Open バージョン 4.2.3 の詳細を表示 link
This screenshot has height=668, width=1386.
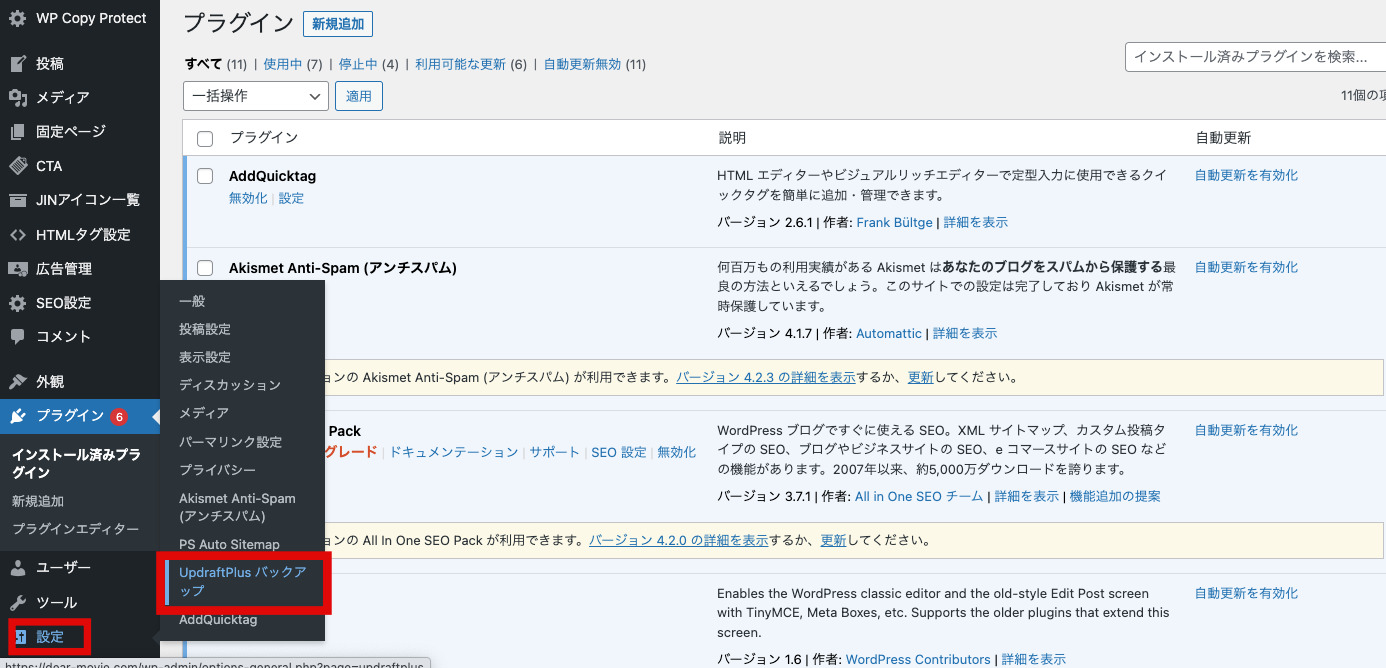pos(766,378)
